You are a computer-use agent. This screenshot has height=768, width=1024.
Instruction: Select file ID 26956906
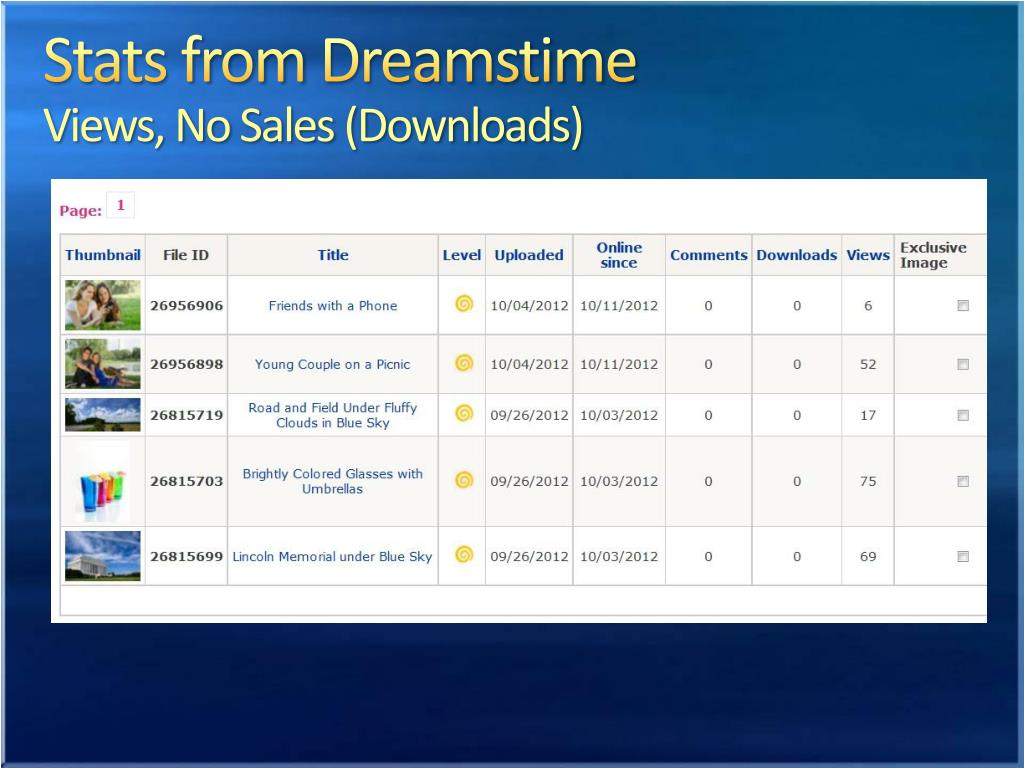point(187,306)
